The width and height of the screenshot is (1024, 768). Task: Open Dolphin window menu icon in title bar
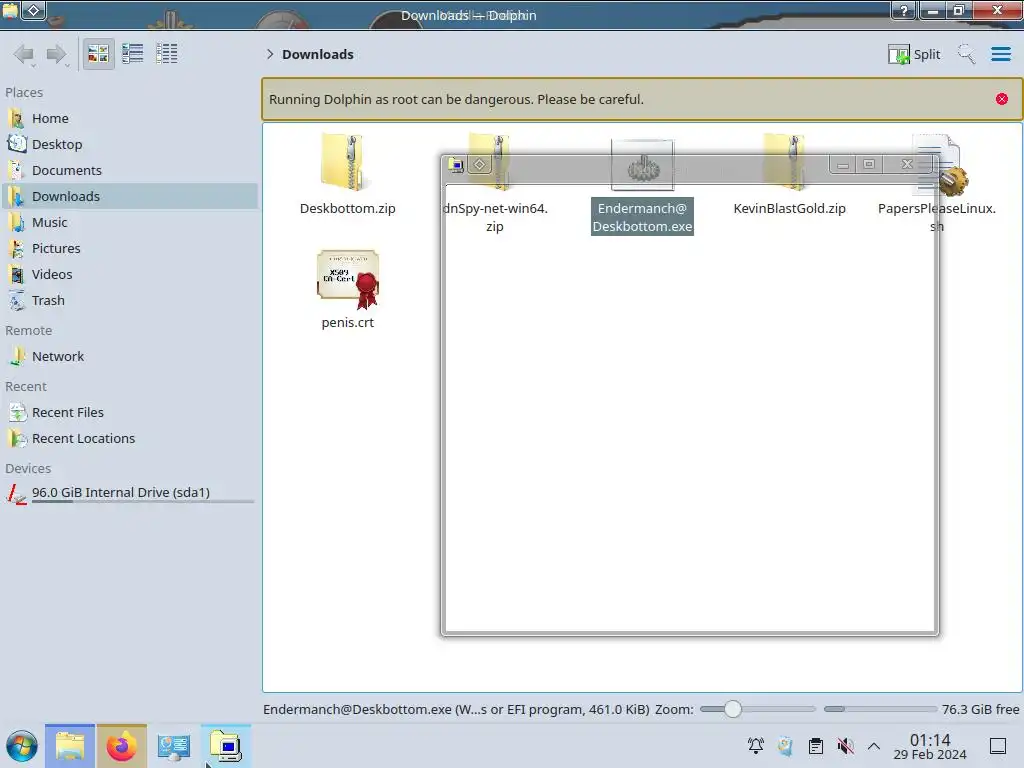10,10
